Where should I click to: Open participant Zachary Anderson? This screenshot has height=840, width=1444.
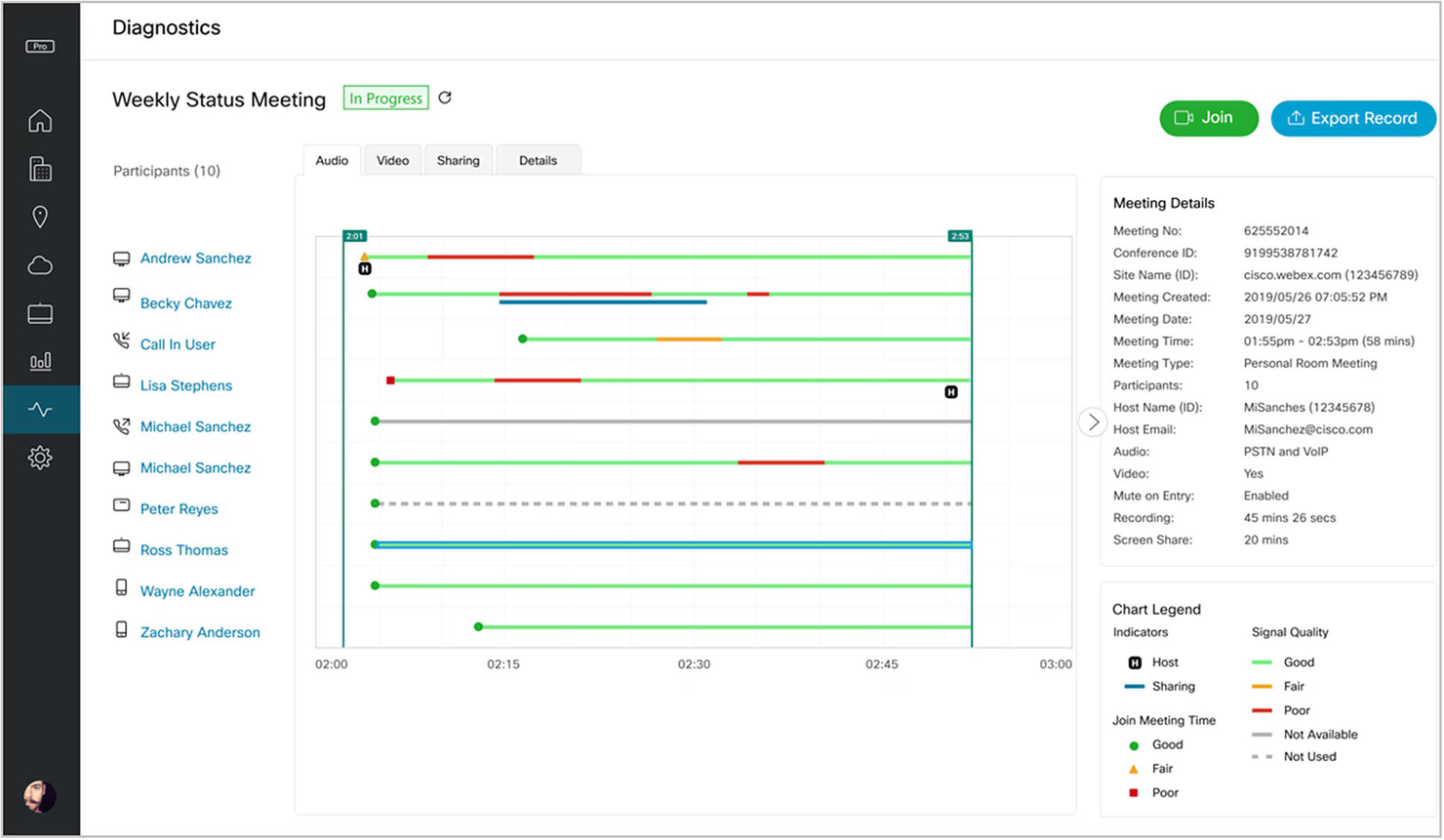[x=200, y=632]
